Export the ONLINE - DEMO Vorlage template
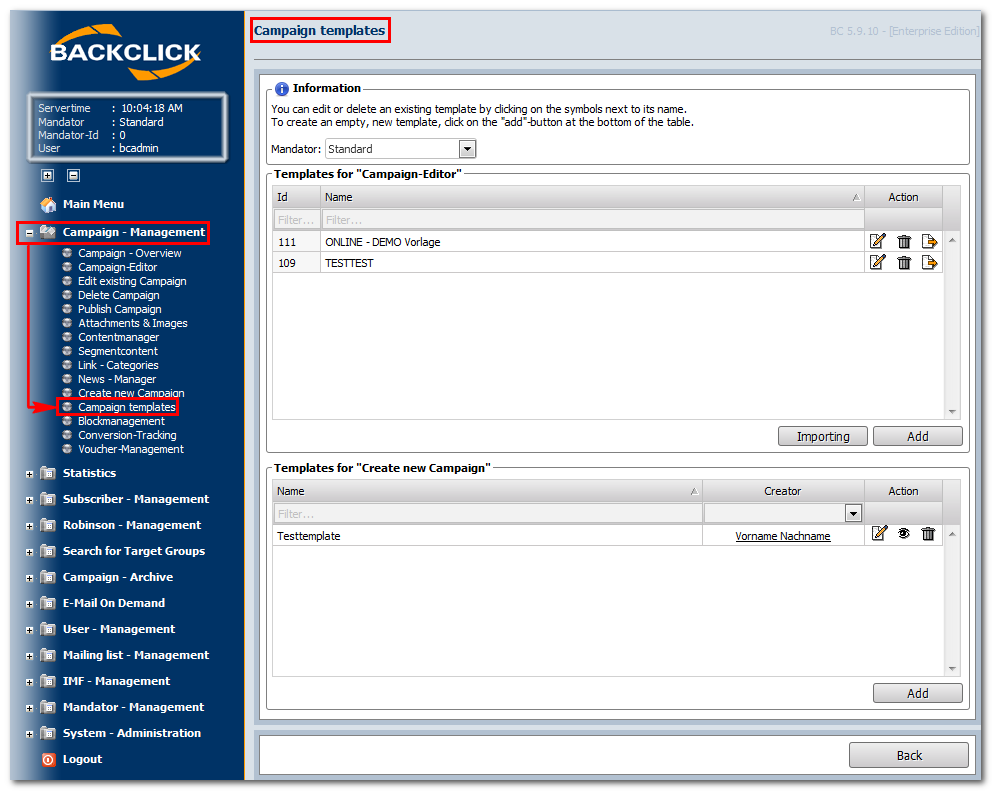Image resolution: width=992 pixels, height=791 pixels. point(929,241)
